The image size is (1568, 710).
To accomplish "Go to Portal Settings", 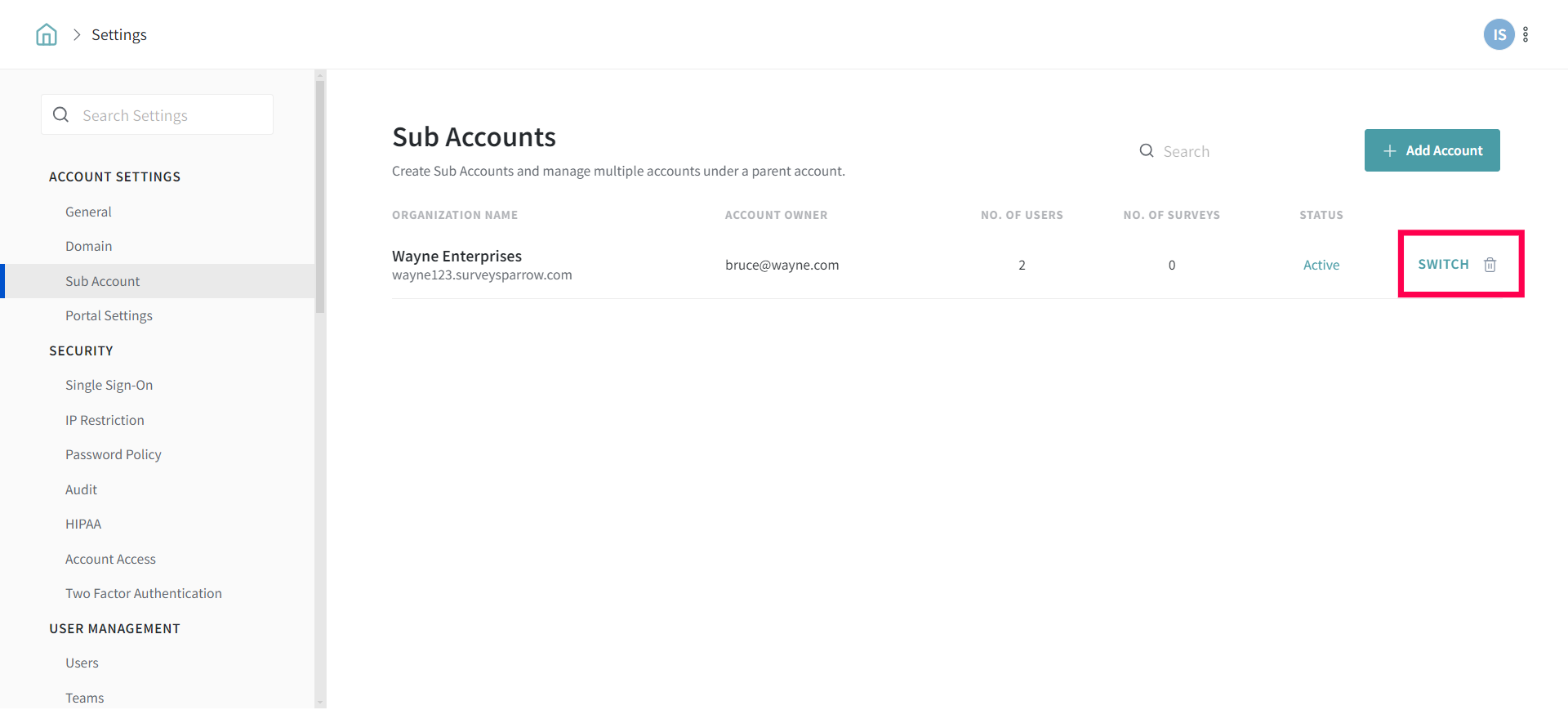I will pyautogui.click(x=109, y=315).
